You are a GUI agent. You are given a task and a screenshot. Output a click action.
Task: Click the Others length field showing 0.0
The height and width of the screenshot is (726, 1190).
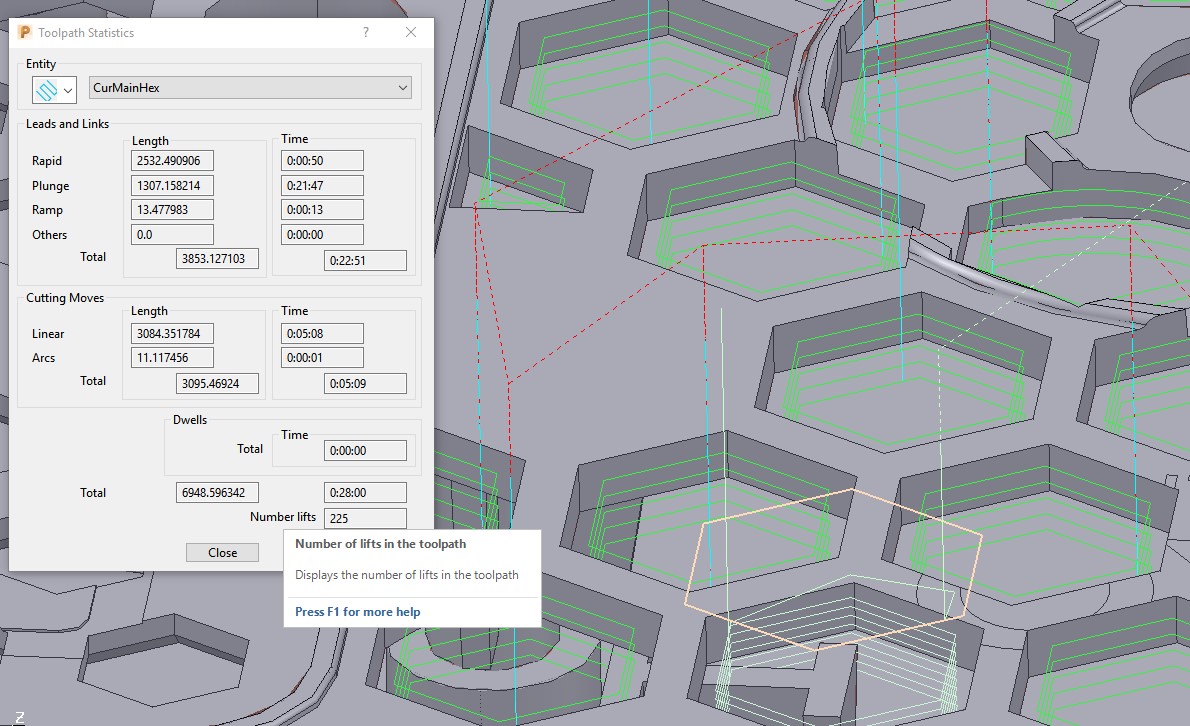(172, 234)
